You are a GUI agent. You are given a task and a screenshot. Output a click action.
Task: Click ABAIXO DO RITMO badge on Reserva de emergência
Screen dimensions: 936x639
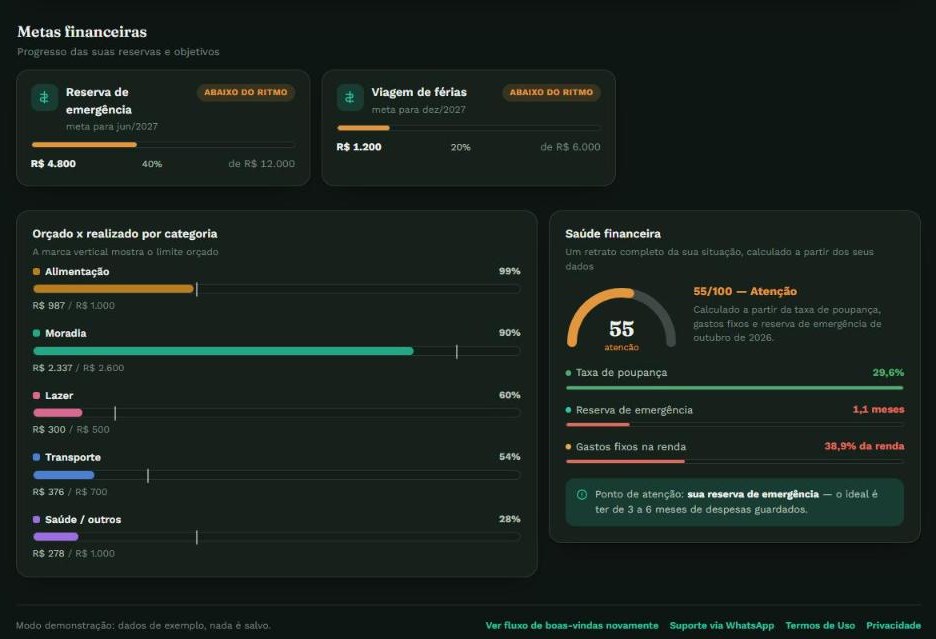[246, 92]
